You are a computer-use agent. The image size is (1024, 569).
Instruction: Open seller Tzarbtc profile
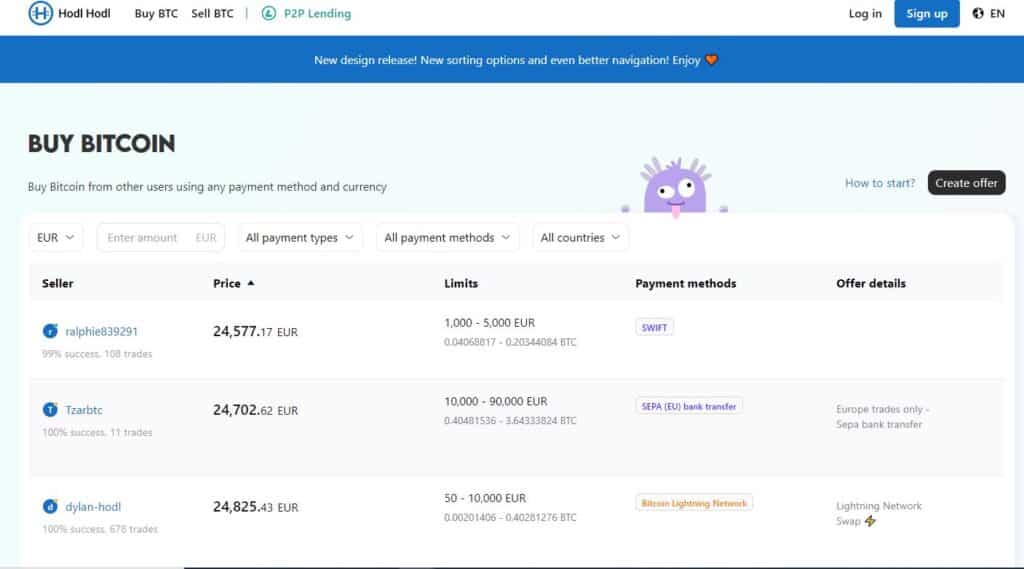tap(84, 410)
